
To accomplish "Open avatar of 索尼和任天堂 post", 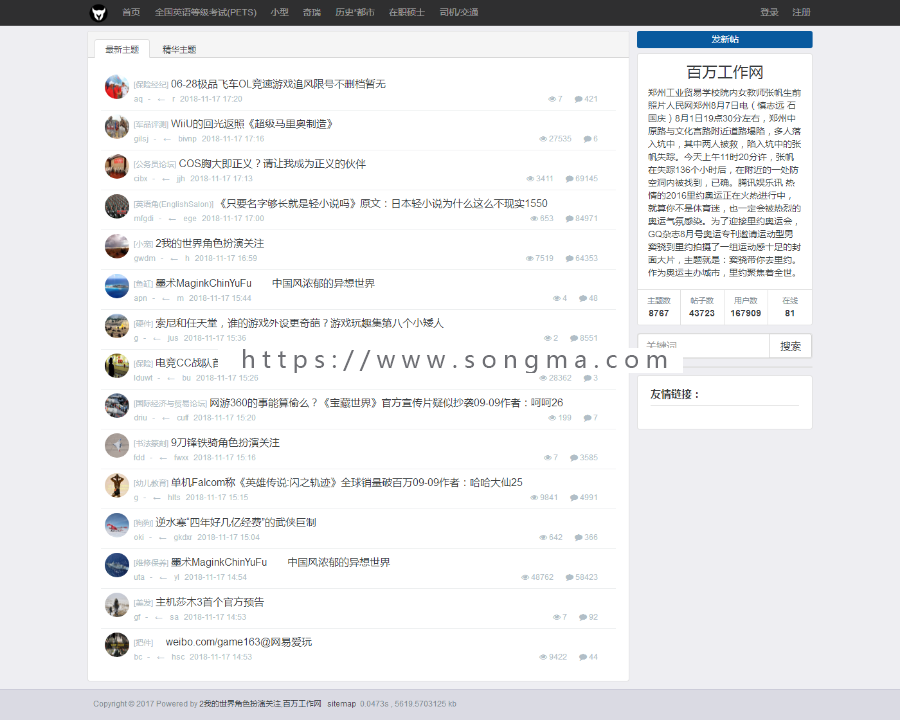I will click(117, 326).
